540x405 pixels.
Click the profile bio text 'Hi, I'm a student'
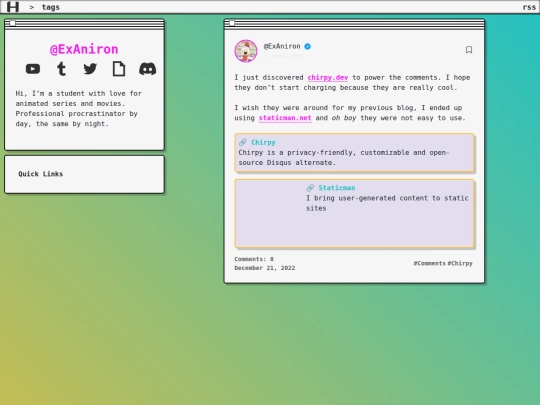click(x=79, y=108)
